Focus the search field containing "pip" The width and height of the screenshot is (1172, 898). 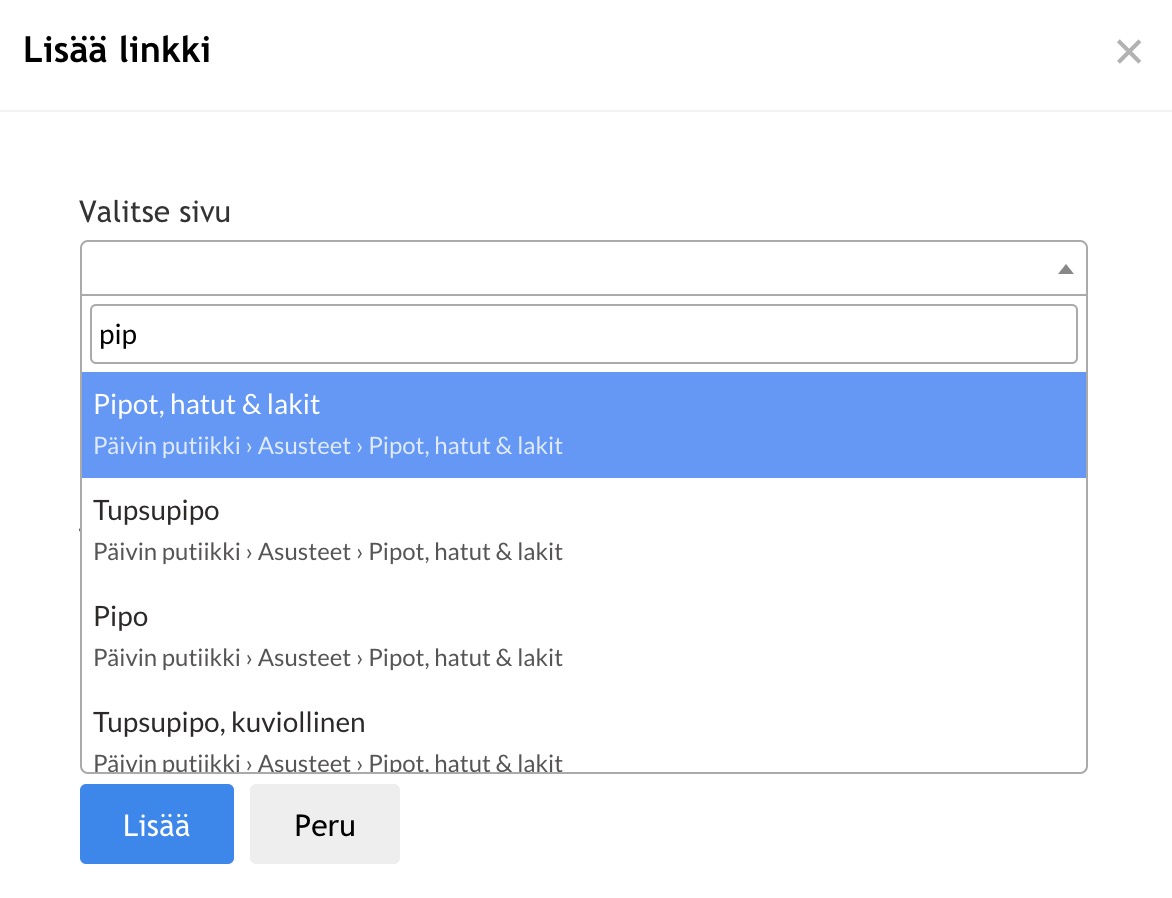pyautogui.click(x=583, y=334)
